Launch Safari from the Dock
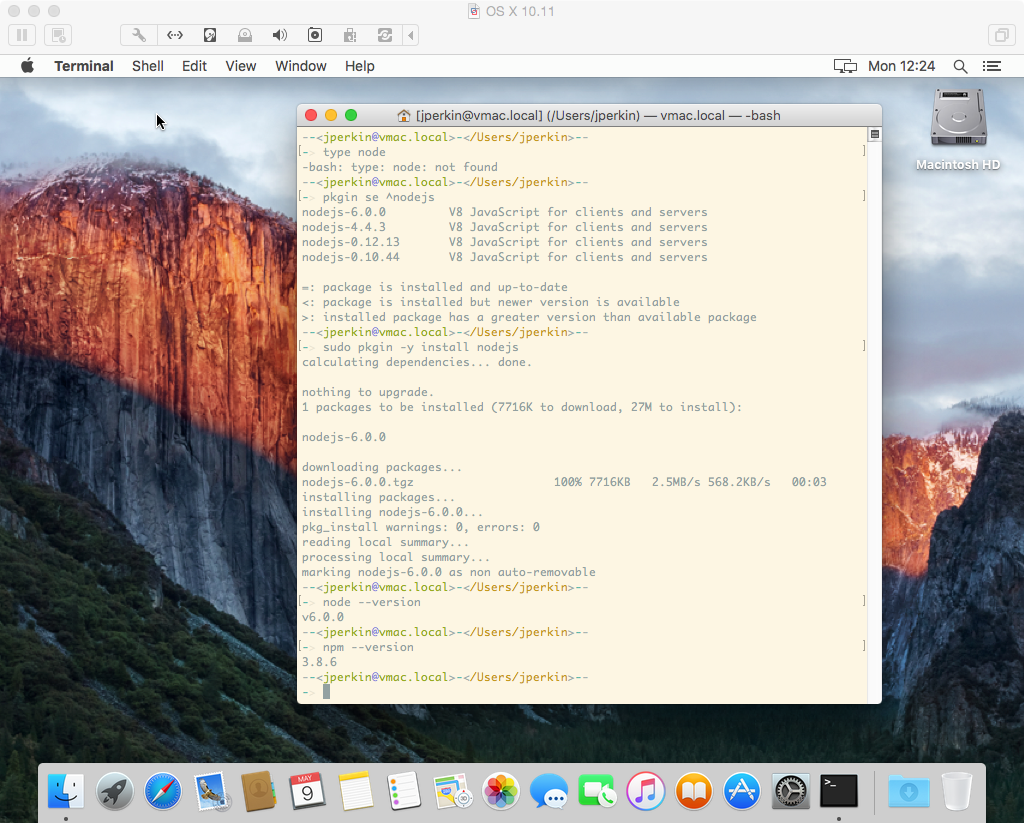Image resolution: width=1024 pixels, height=823 pixels. coord(163,791)
